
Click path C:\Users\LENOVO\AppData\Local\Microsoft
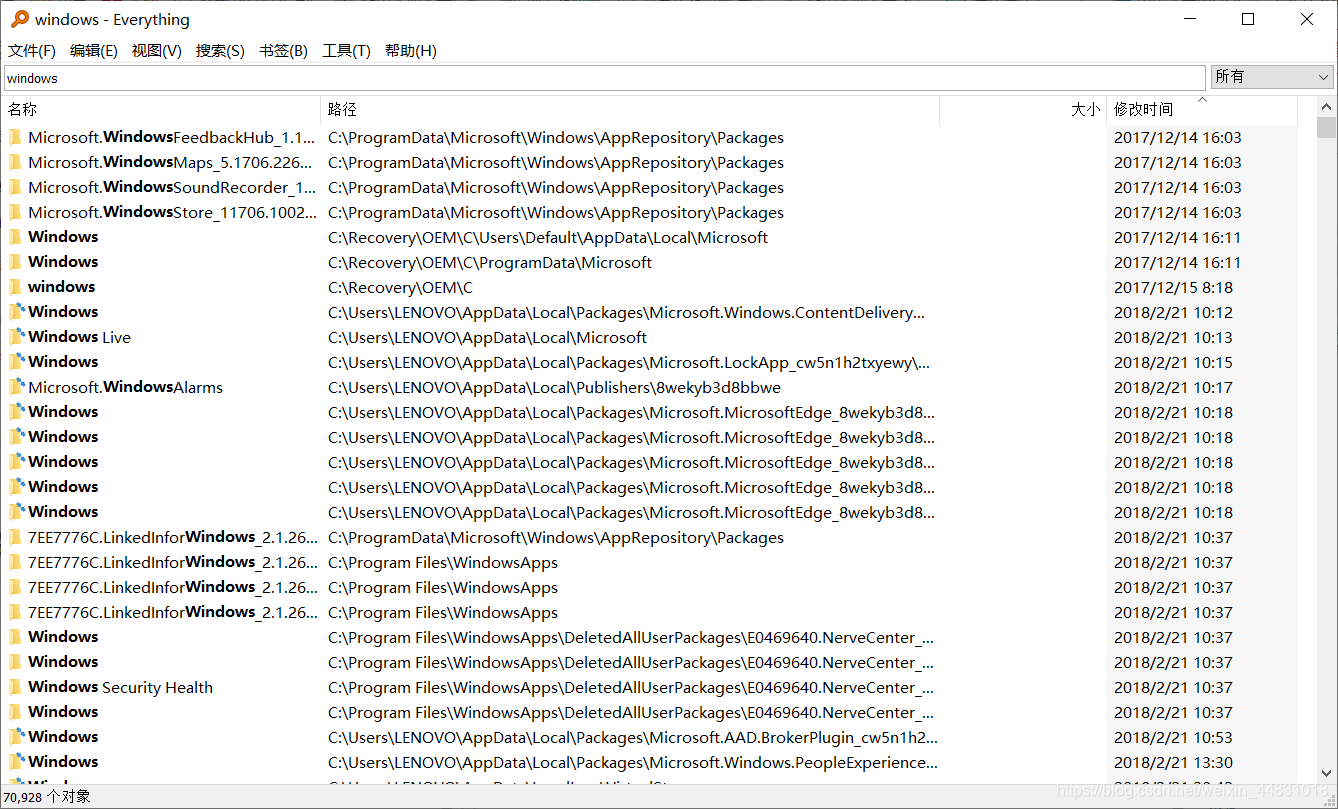[487, 337]
